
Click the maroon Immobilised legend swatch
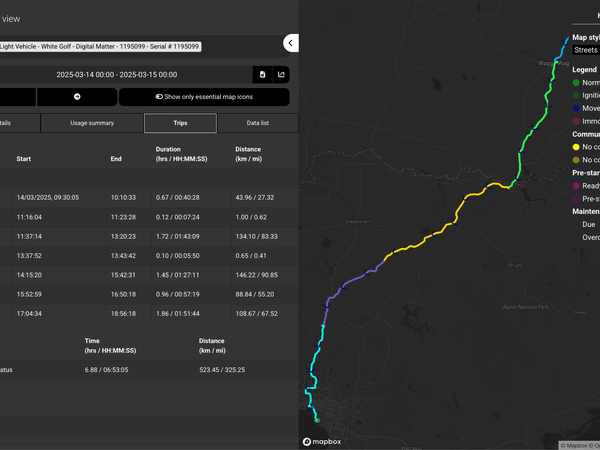point(576,121)
